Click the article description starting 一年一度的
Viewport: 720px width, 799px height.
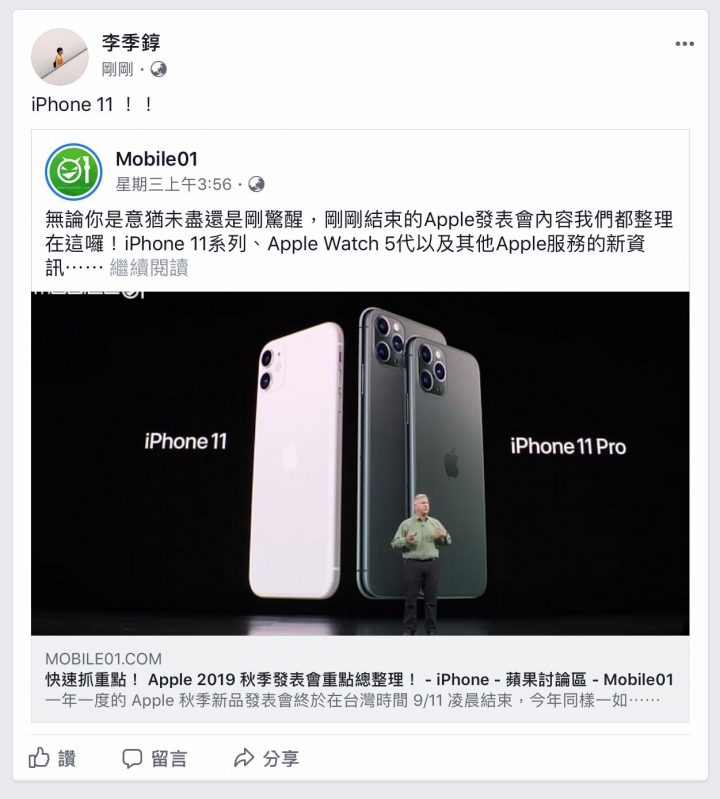(x=353, y=700)
